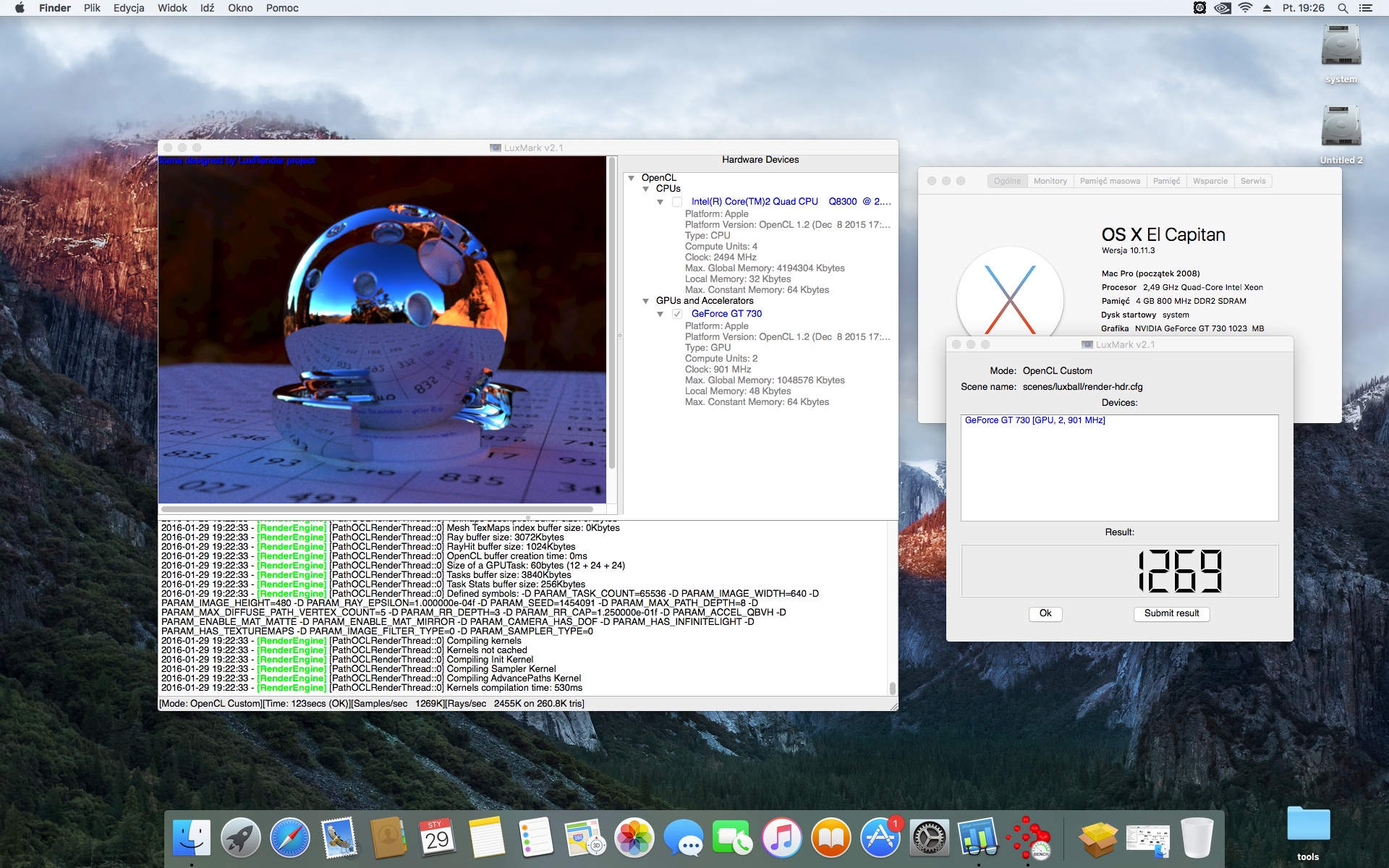Screen dimensions: 1389x868
Task: Open the Edycja menu
Action: (129, 8)
